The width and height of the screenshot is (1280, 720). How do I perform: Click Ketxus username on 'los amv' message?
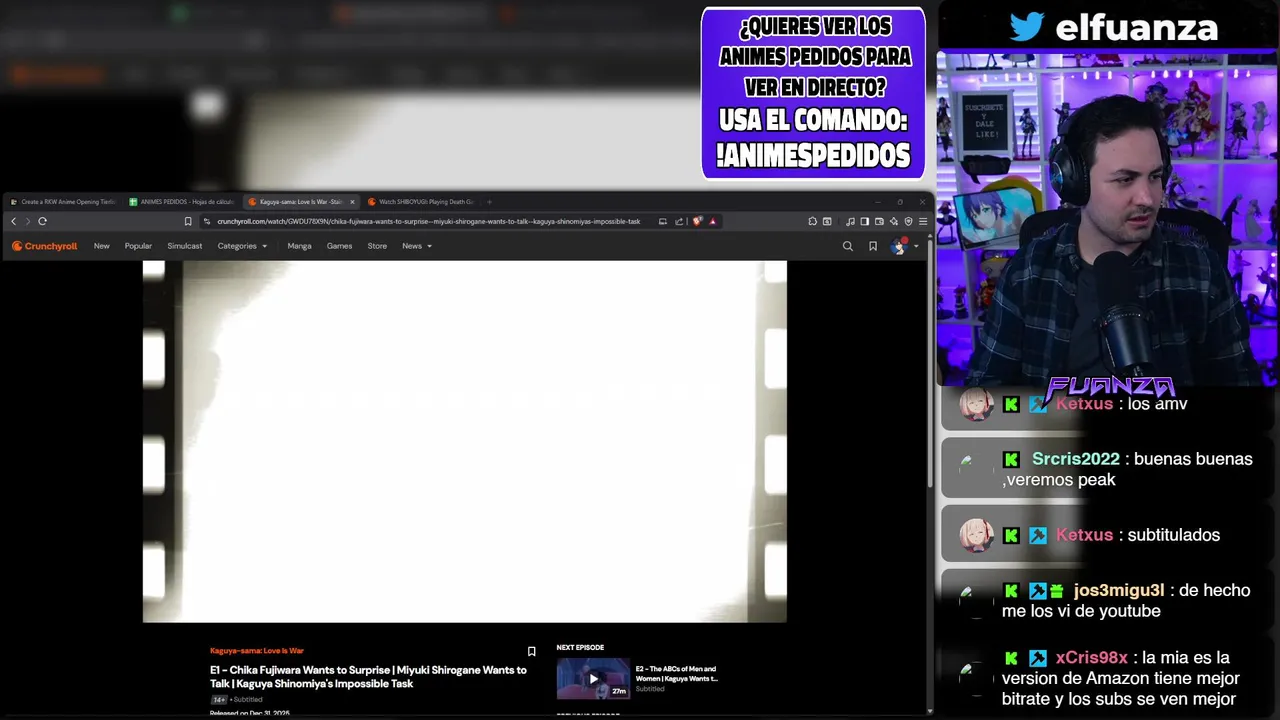(1084, 404)
